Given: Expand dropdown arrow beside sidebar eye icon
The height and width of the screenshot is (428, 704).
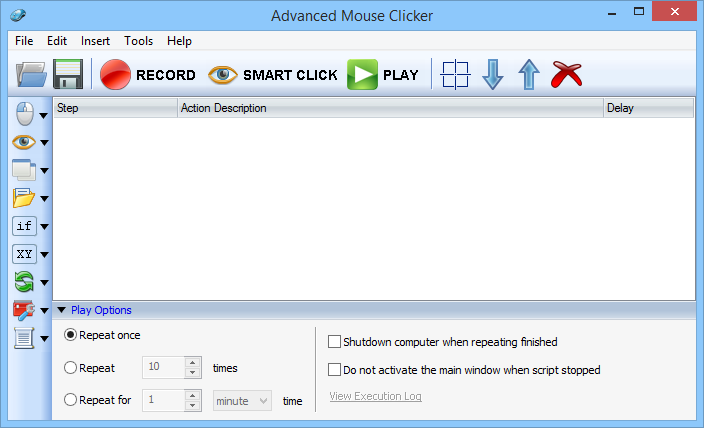Looking at the screenshot, I should (x=44, y=143).
